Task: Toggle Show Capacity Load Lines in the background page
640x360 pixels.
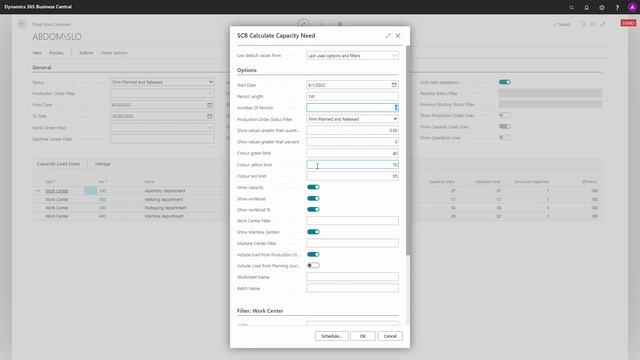Action: (x=504, y=127)
